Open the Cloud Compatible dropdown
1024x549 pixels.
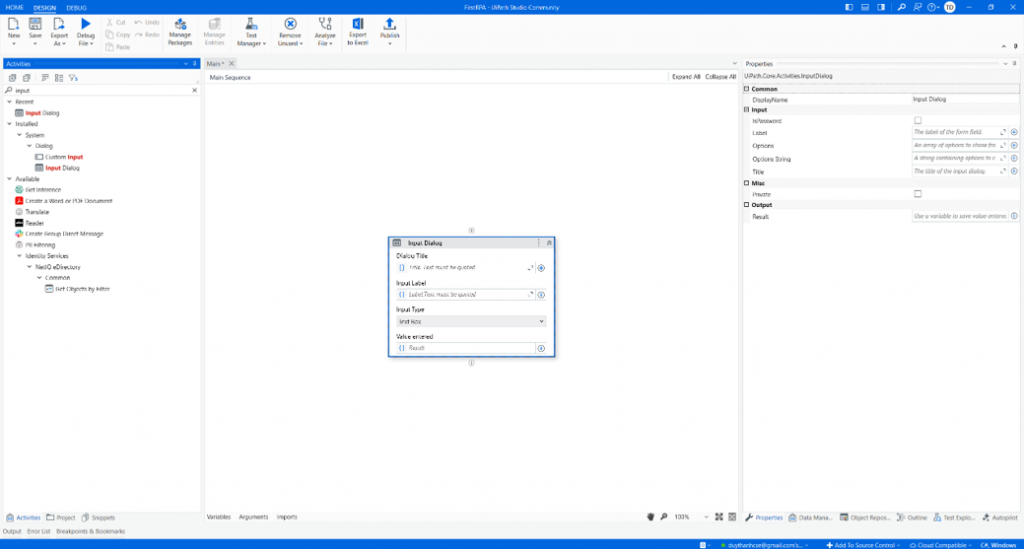click(x=940, y=545)
